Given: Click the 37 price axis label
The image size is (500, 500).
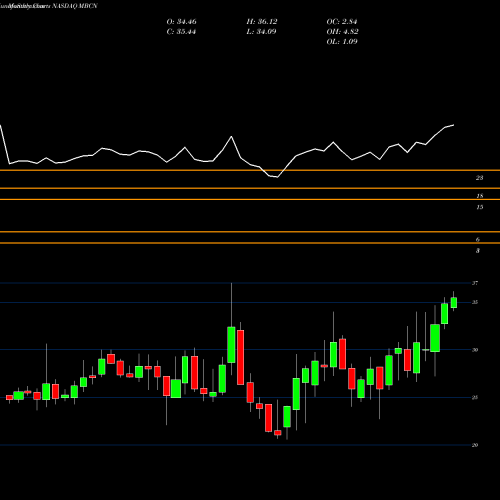Looking at the screenshot, I should 475,283.
